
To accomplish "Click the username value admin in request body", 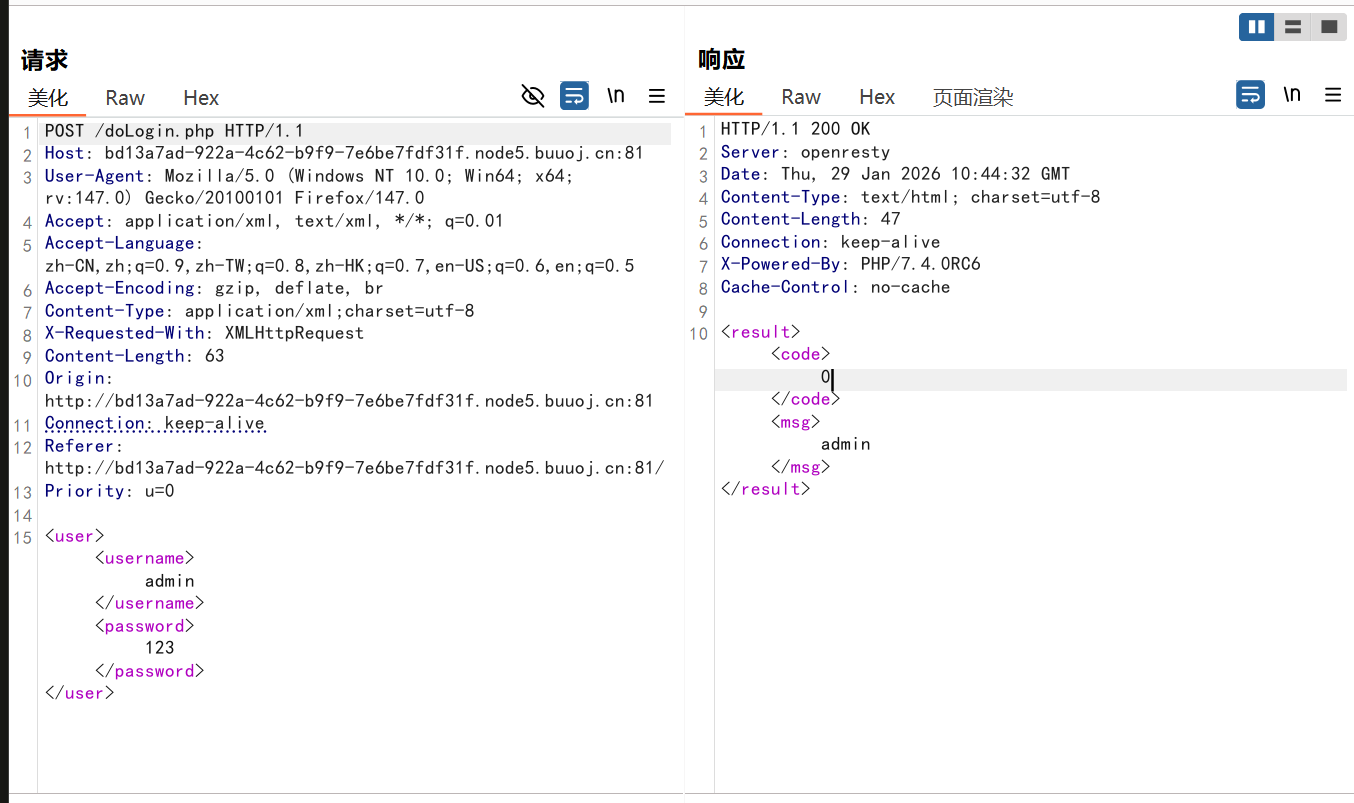I will 169,581.
